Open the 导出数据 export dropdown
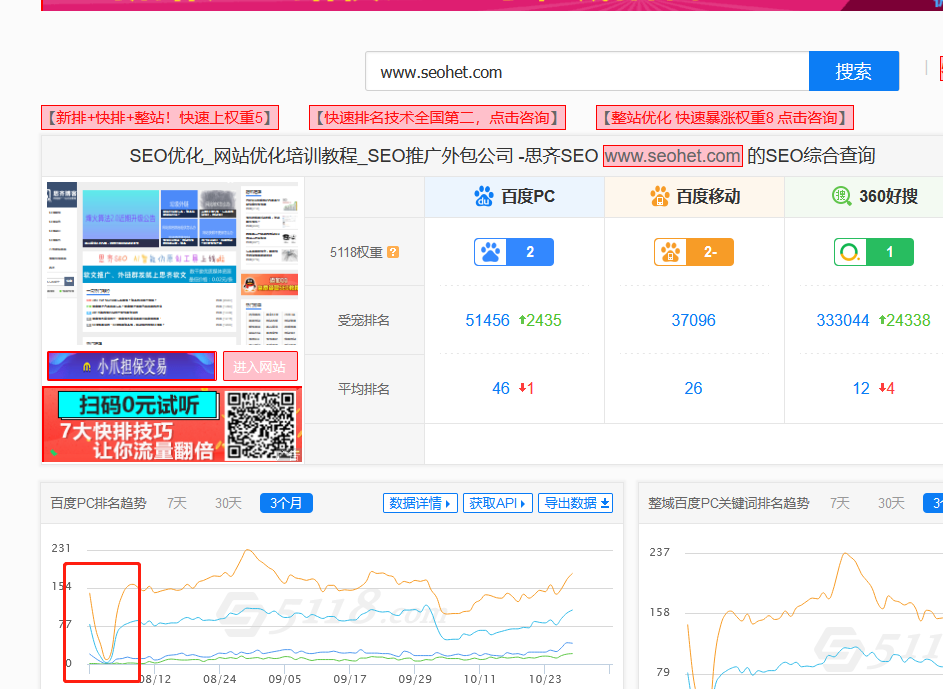This screenshot has height=689, width=943. [576, 503]
